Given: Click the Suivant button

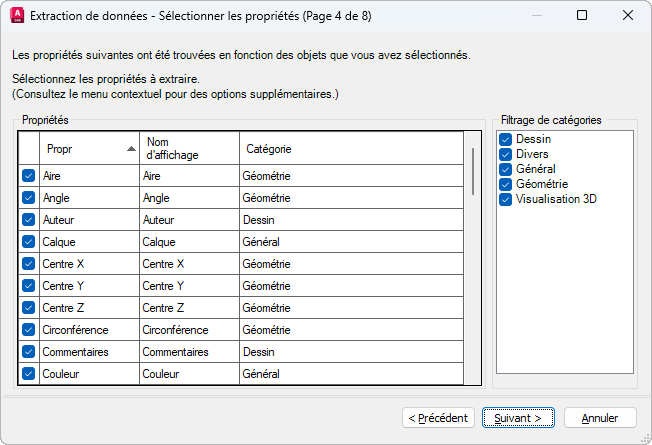Looking at the screenshot, I should tap(517, 417).
